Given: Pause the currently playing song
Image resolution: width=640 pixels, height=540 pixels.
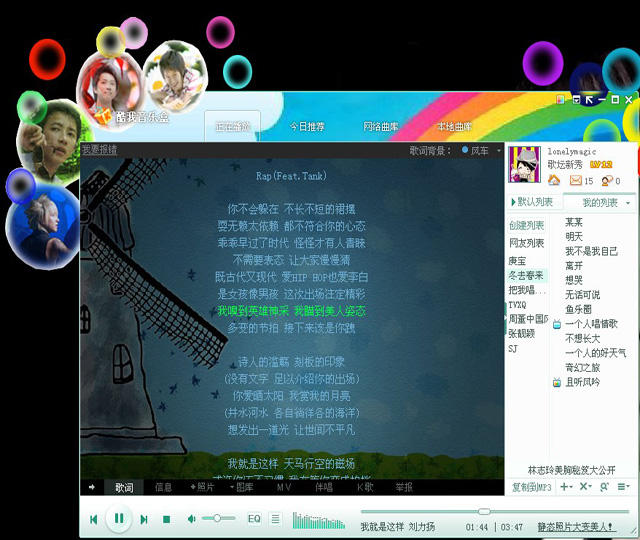Looking at the screenshot, I should pos(119,518).
